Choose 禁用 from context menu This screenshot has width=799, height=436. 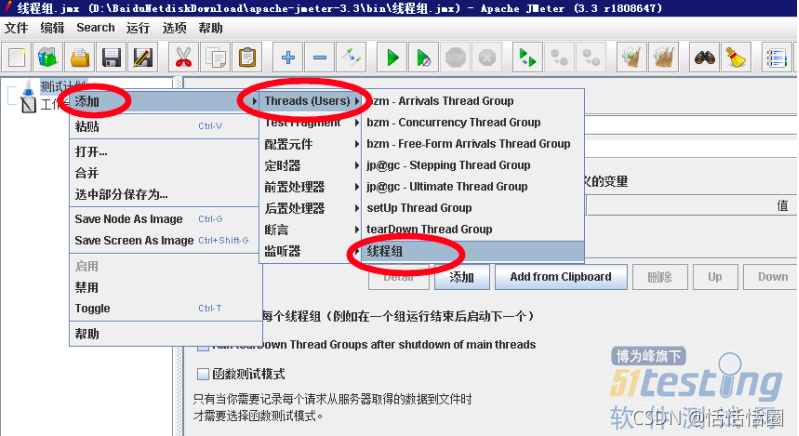click(165, 287)
